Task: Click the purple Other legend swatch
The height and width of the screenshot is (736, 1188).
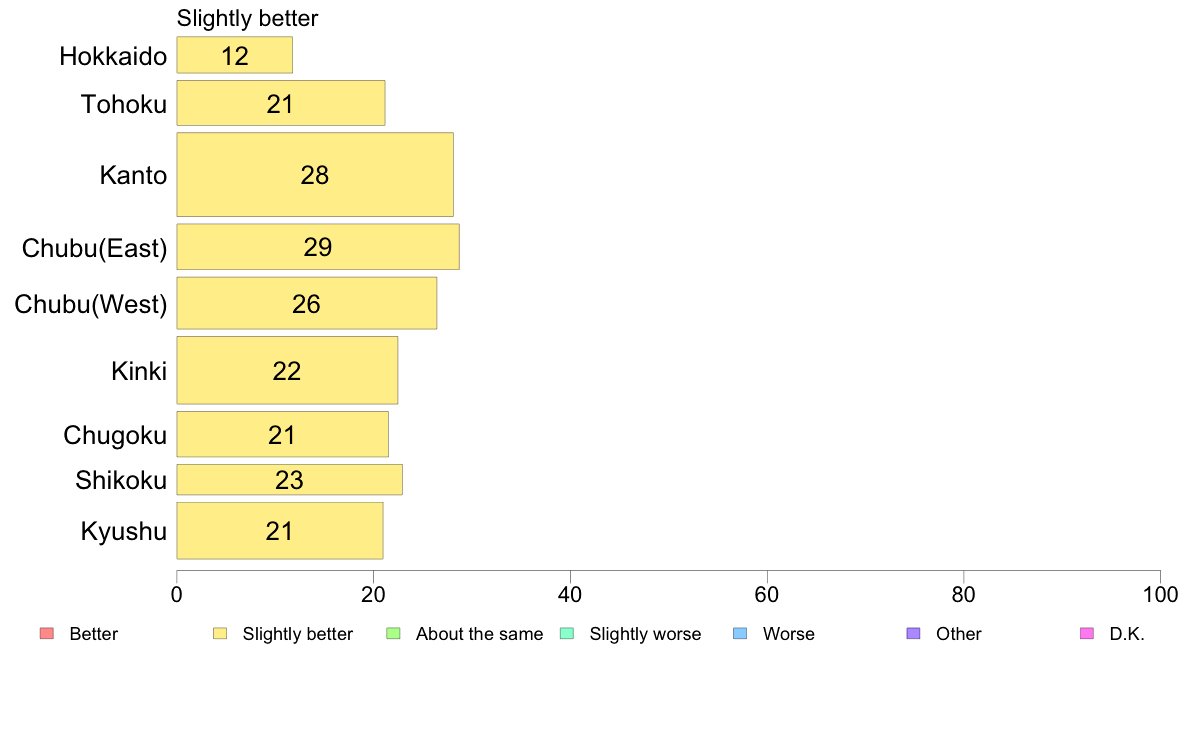Action: pyautogui.click(x=913, y=634)
